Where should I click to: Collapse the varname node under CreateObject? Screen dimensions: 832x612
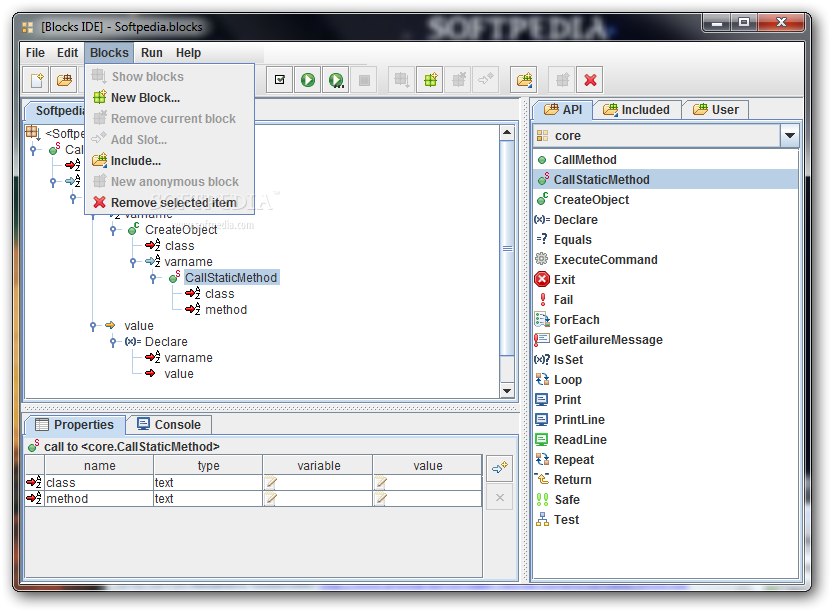pyautogui.click(x=133, y=262)
